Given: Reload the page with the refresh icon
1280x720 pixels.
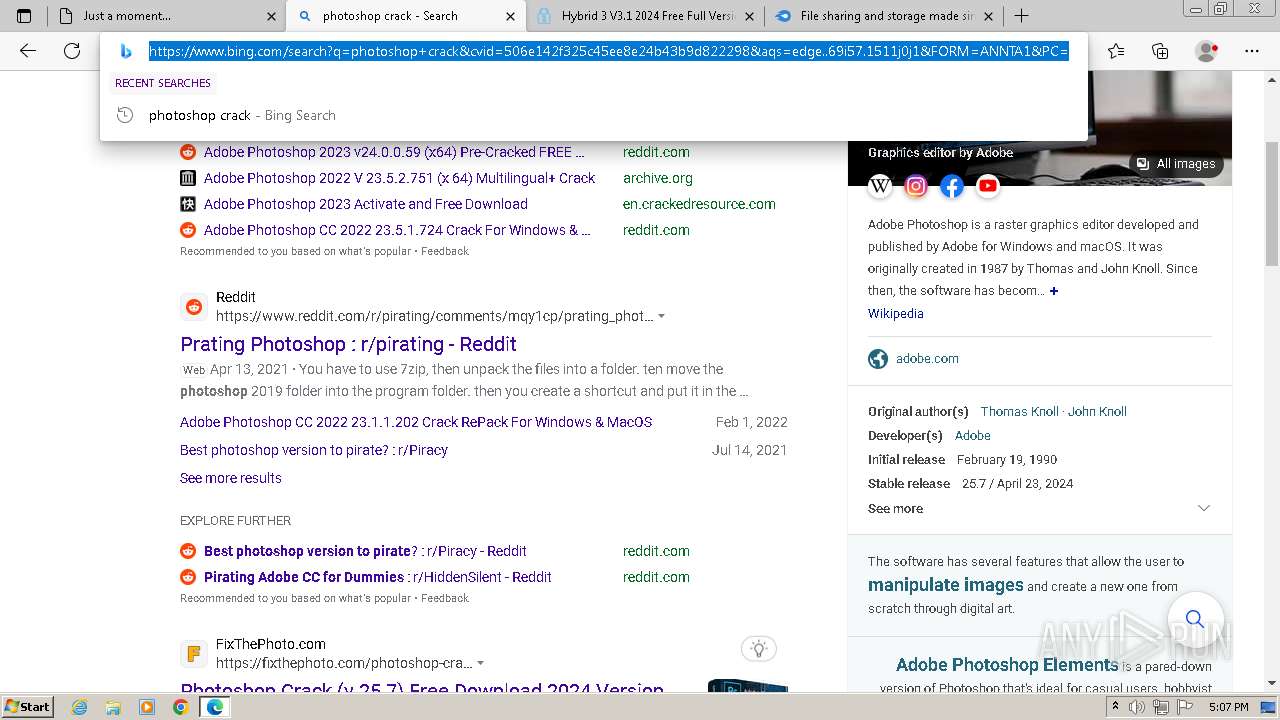Looking at the screenshot, I should tap(72, 51).
